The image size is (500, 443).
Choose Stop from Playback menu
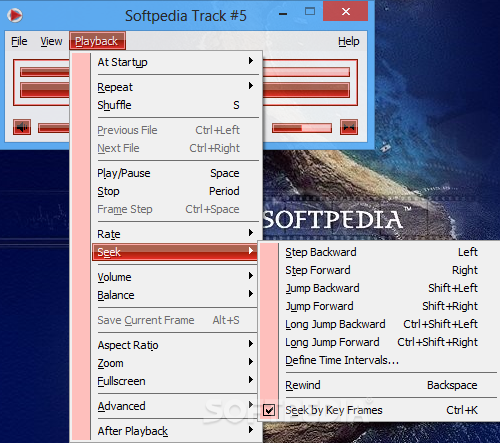click(175, 191)
